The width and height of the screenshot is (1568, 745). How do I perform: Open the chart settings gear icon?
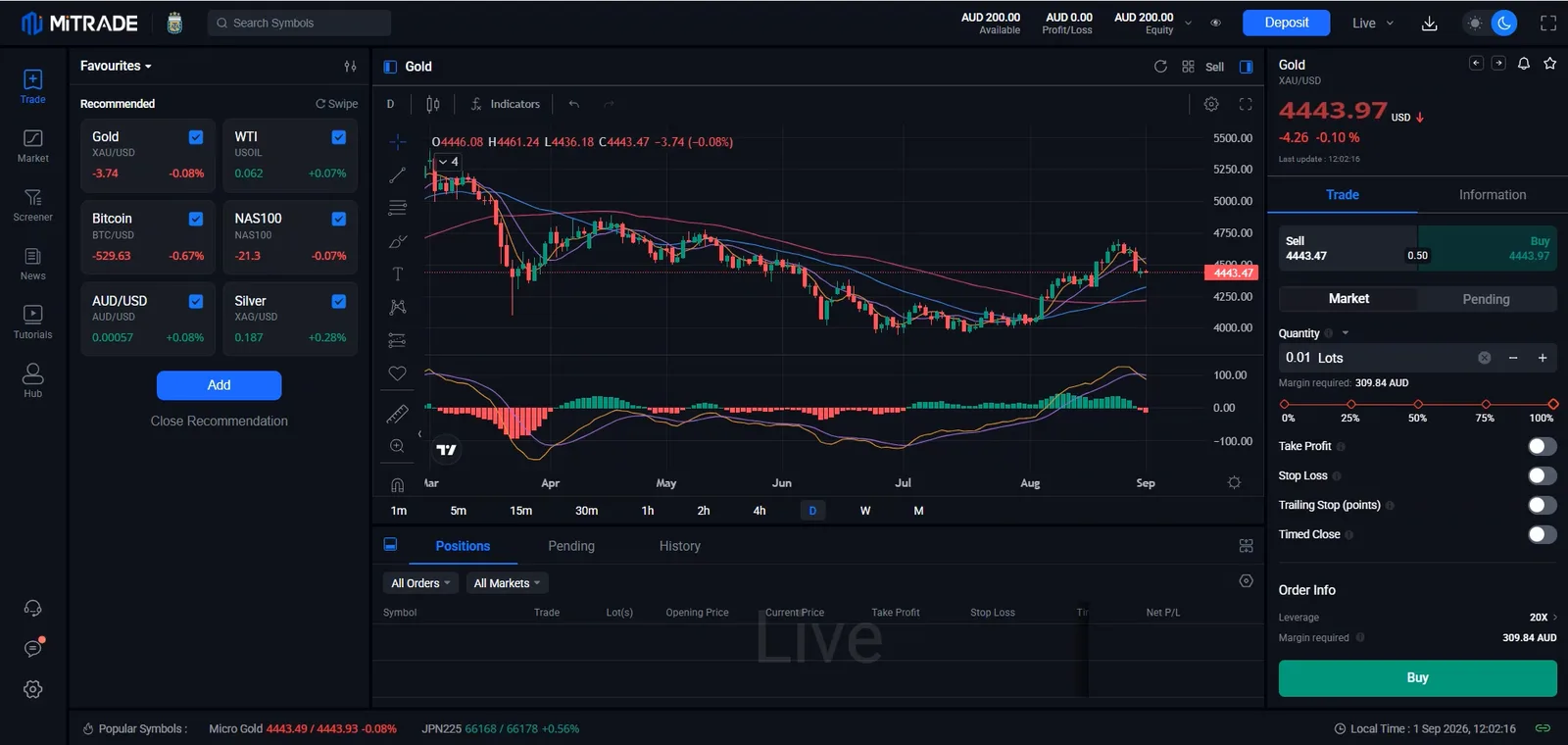pyautogui.click(x=1211, y=104)
